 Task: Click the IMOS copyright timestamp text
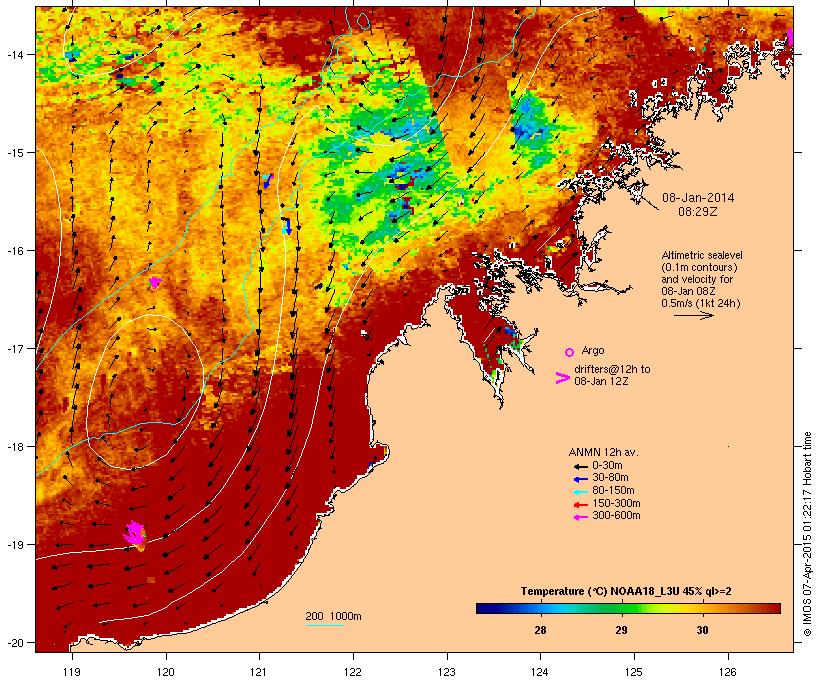[x=807, y=535]
